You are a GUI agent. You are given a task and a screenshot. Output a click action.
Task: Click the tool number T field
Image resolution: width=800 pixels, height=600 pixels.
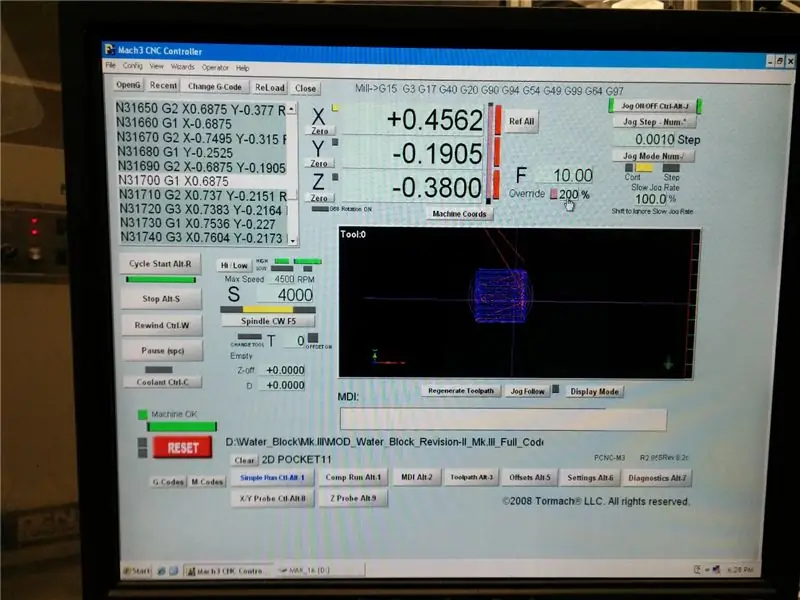(x=295, y=340)
